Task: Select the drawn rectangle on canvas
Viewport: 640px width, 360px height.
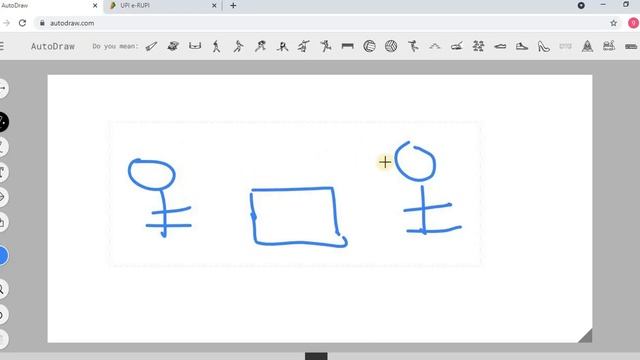Action: pos(298,217)
